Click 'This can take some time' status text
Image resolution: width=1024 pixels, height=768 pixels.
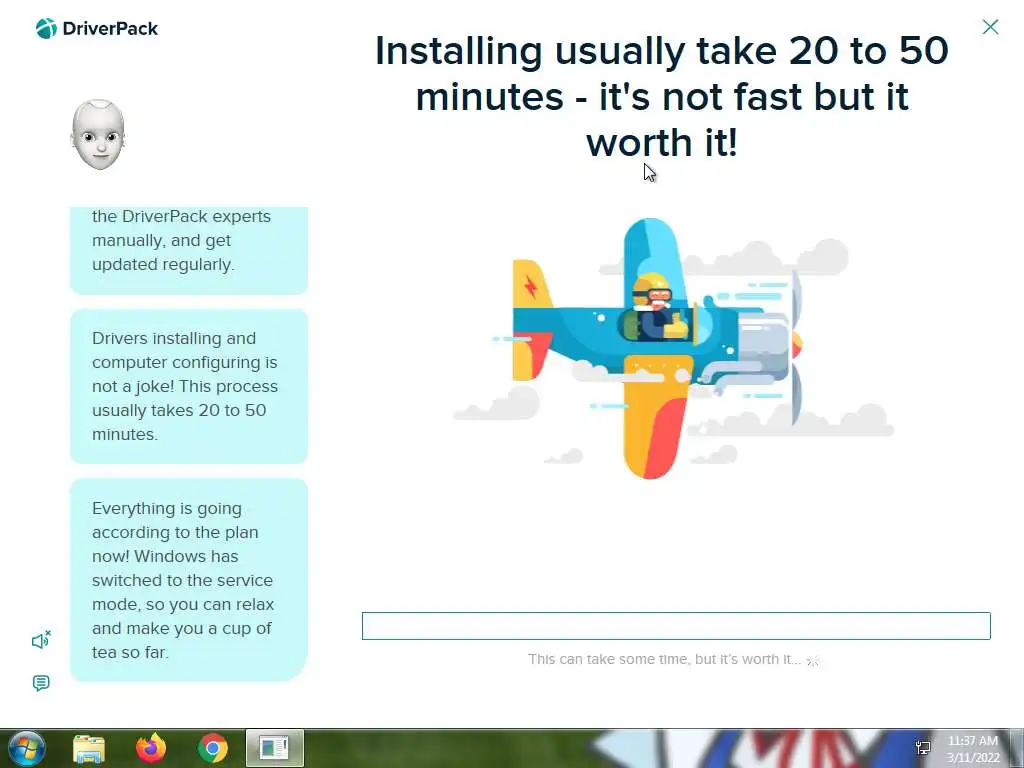click(664, 659)
